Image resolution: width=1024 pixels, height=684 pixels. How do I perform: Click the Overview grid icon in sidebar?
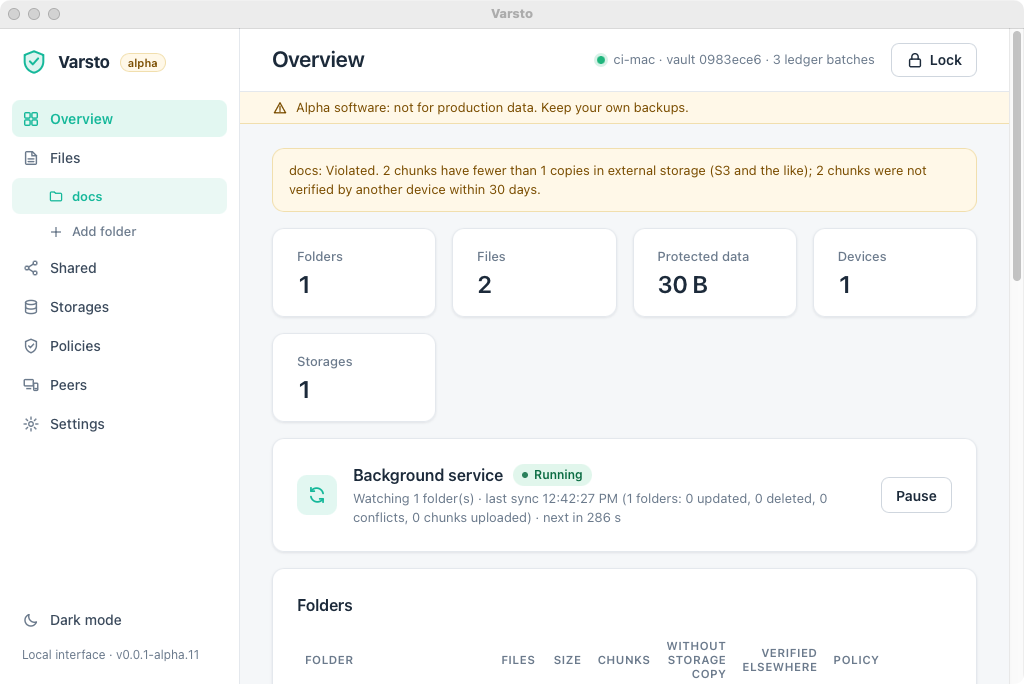click(31, 119)
